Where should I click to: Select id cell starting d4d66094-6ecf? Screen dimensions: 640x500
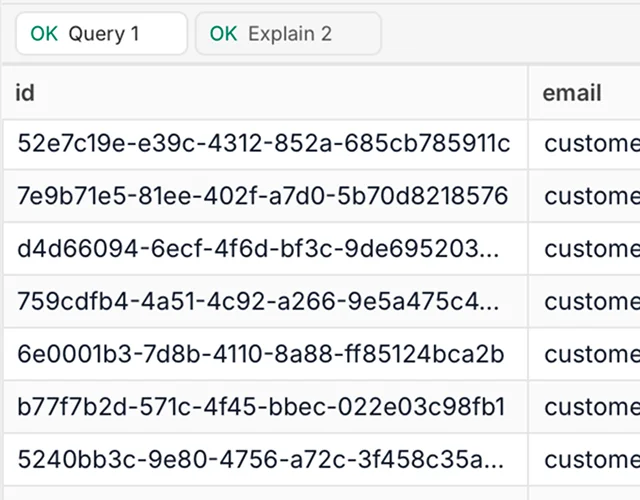264,249
